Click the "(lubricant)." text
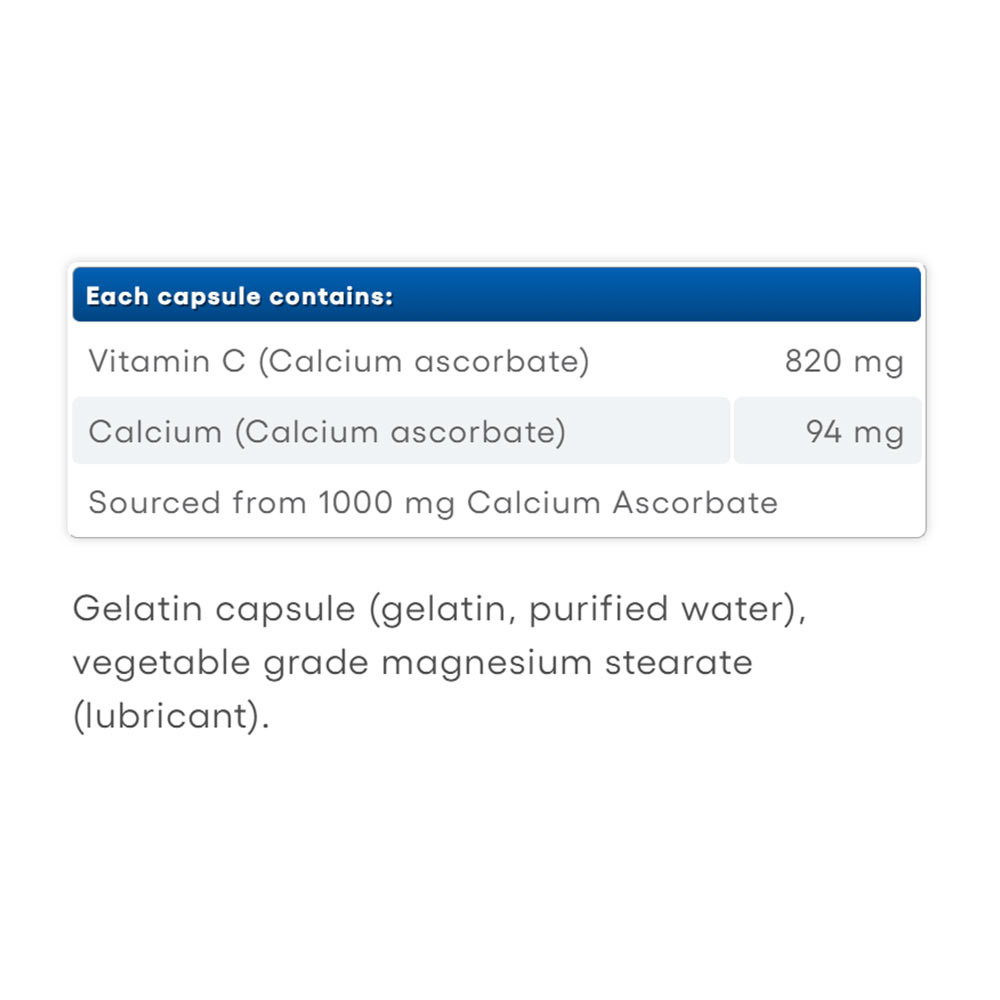Image resolution: width=1000 pixels, height=1000 pixels. (x=171, y=715)
